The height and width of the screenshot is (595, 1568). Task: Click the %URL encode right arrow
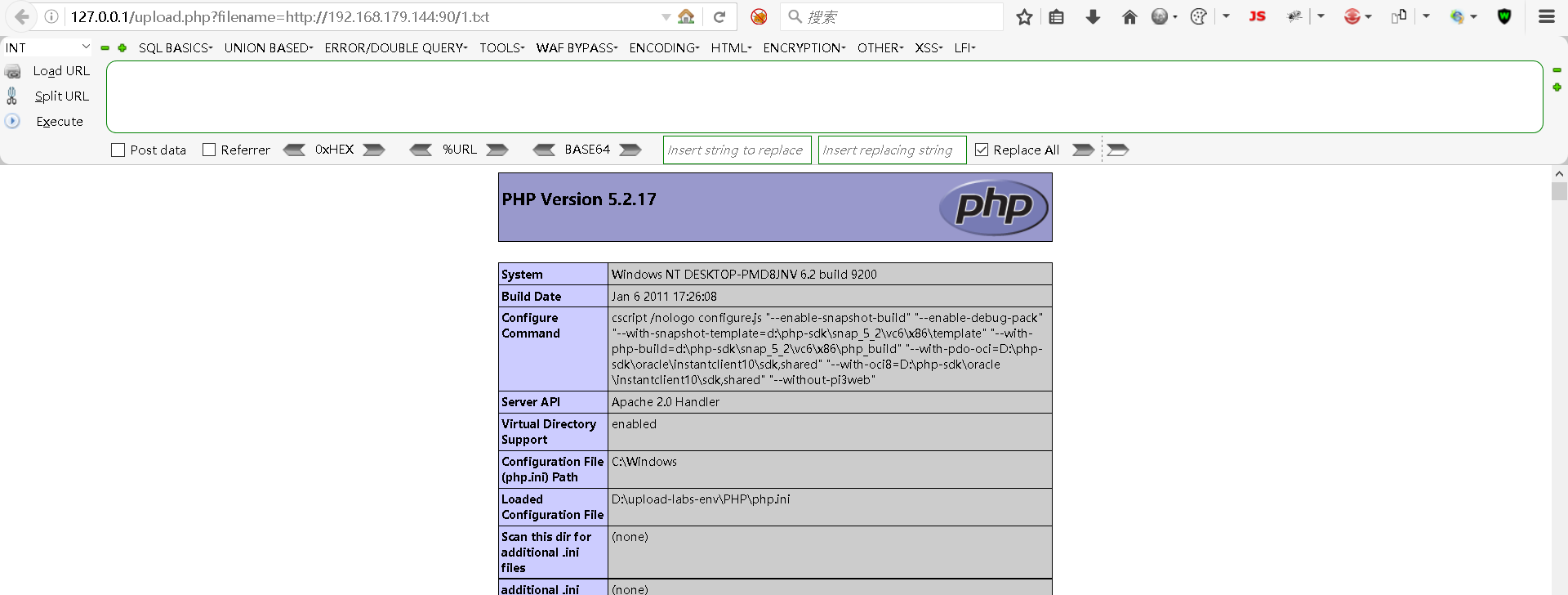[497, 150]
